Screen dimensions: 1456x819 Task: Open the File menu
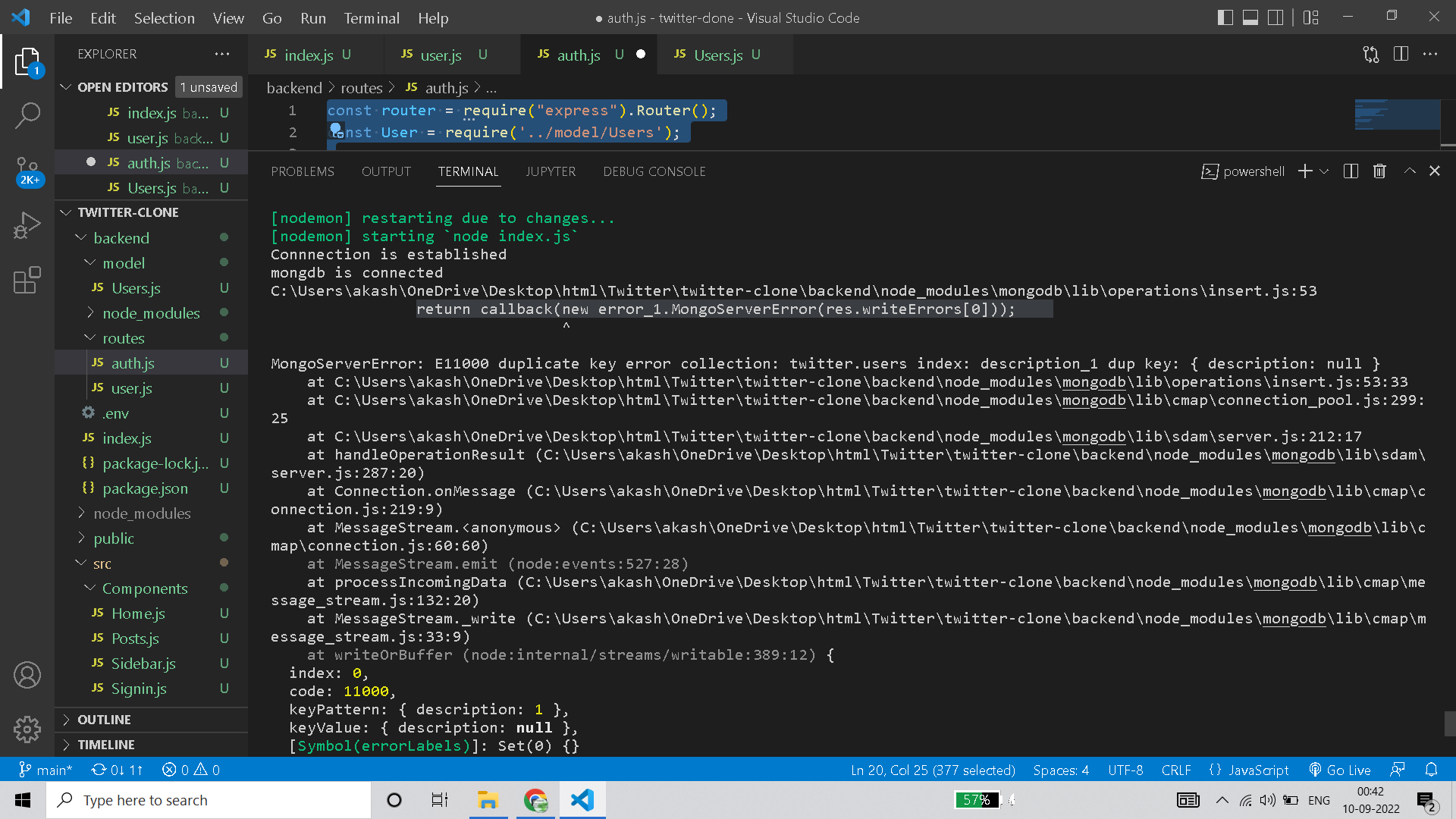coord(61,17)
